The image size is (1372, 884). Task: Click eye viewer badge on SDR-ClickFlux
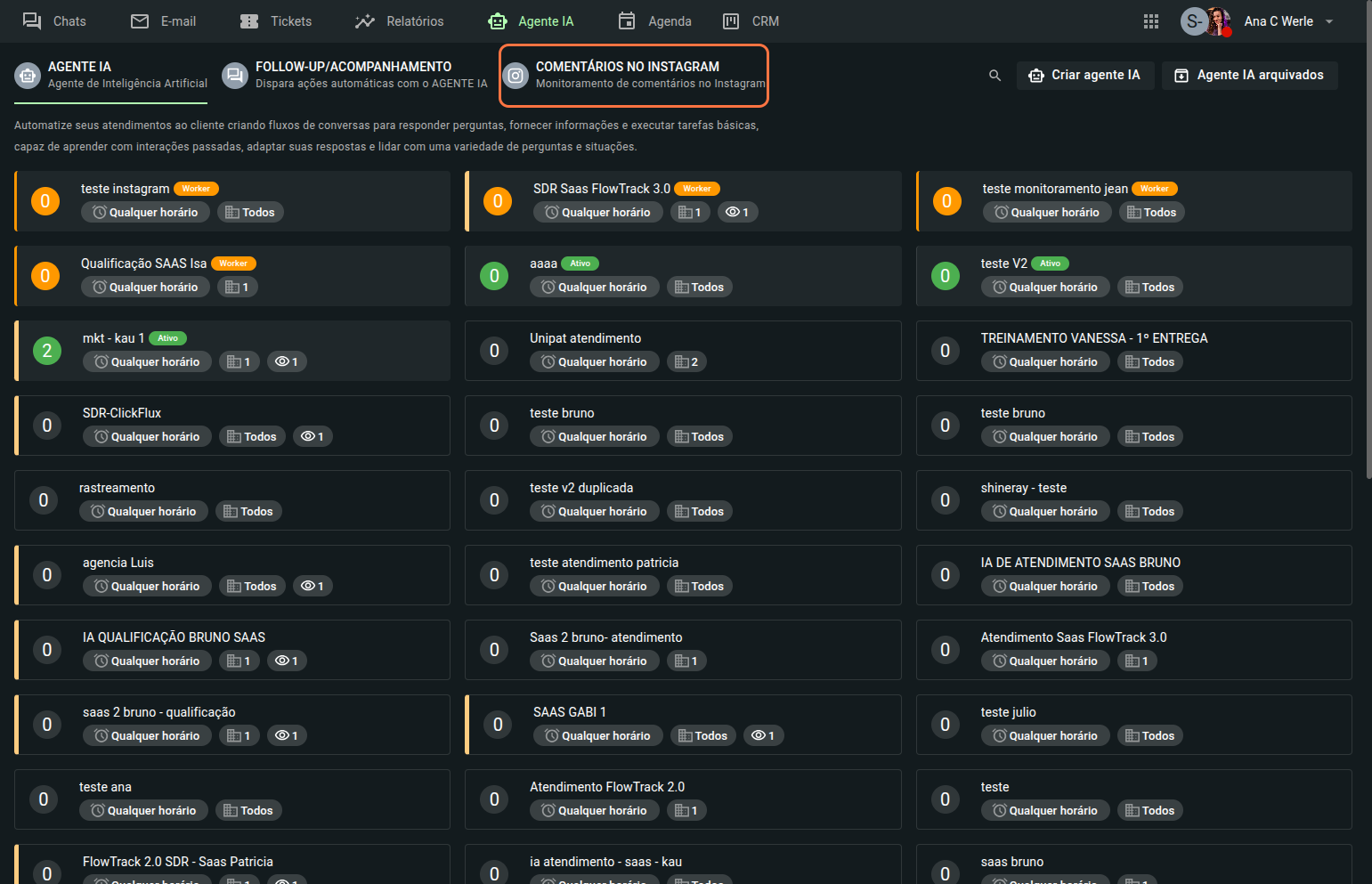(x=313, y=436)
